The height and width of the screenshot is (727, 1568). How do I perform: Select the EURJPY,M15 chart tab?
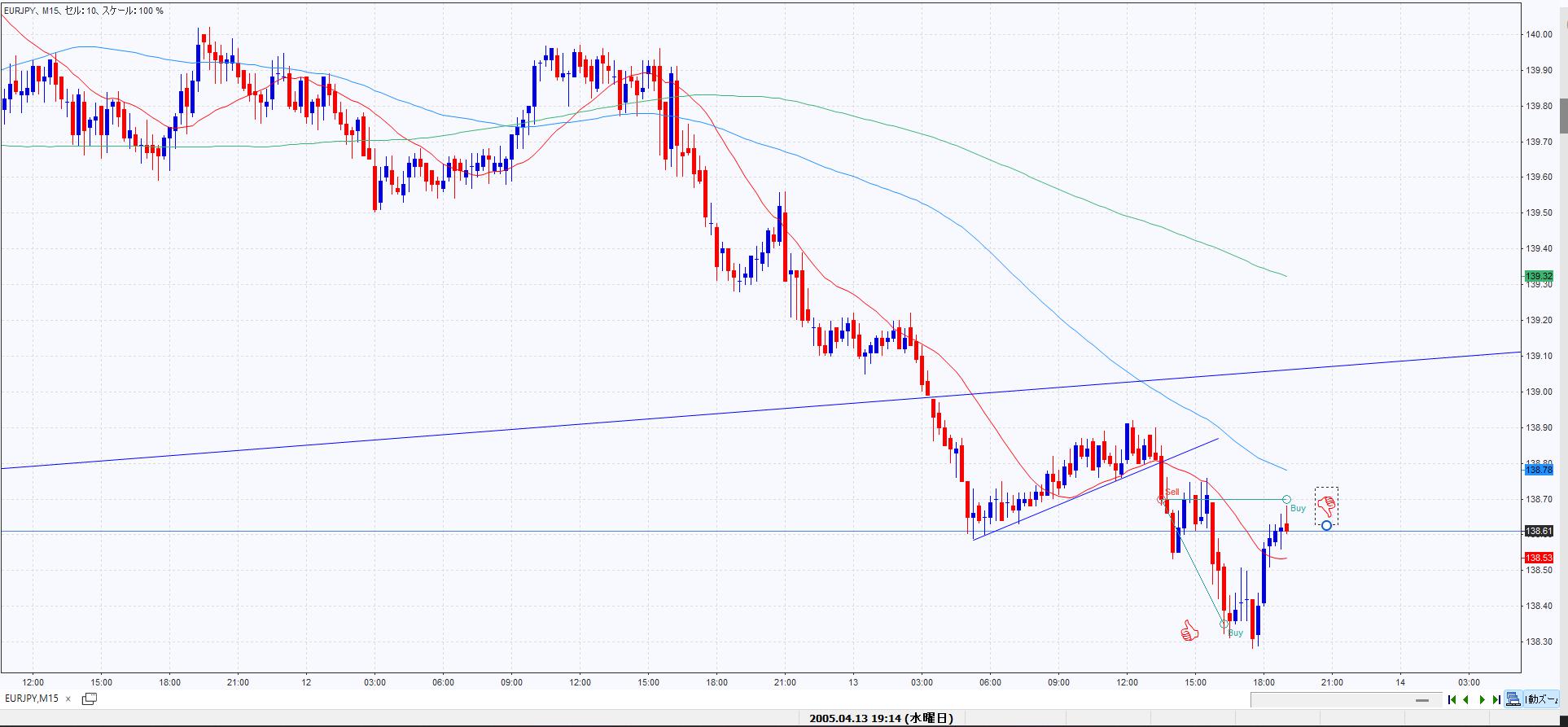click(x=32, y=699)
